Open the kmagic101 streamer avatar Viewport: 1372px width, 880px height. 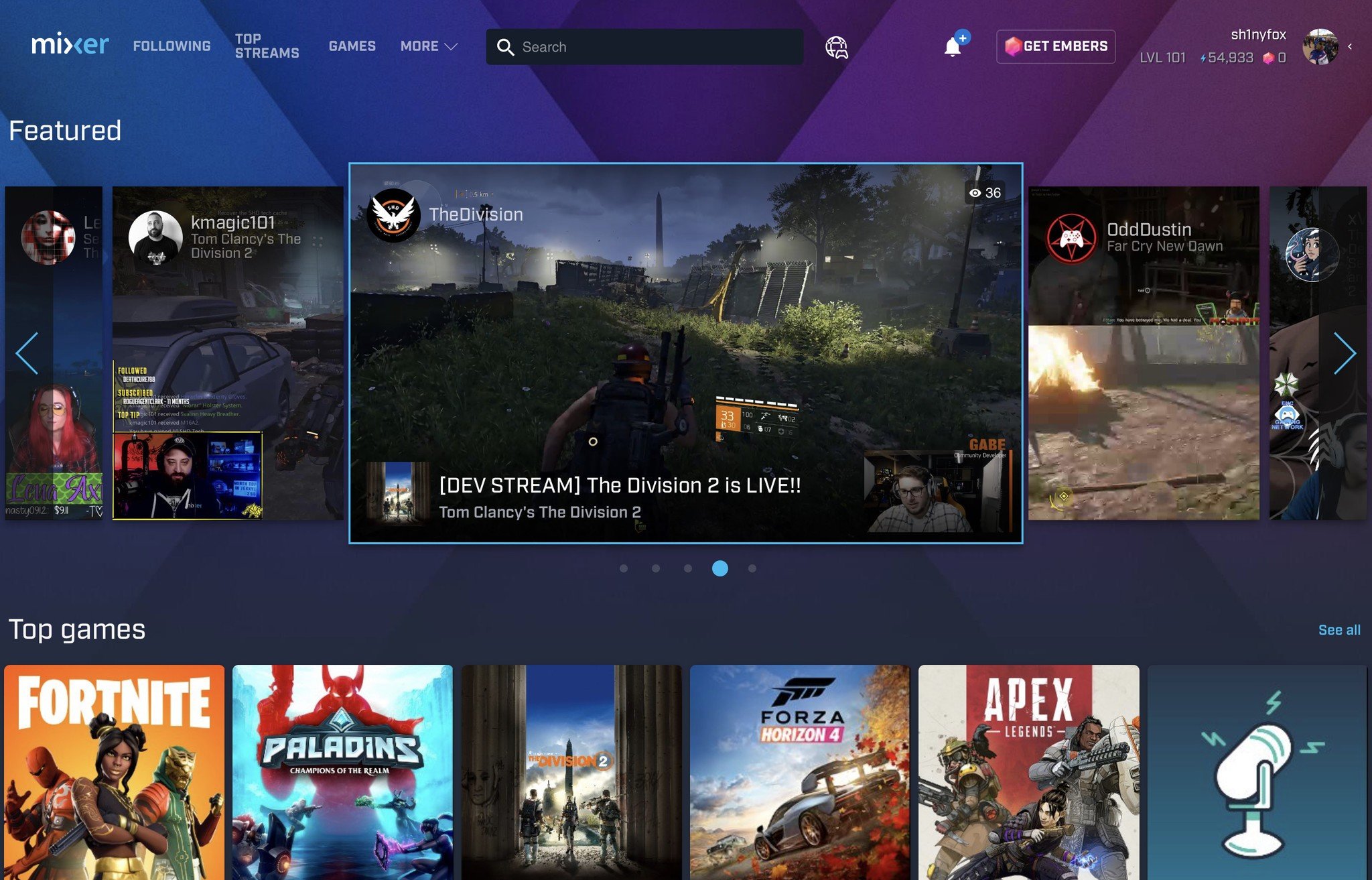(155, 238)
